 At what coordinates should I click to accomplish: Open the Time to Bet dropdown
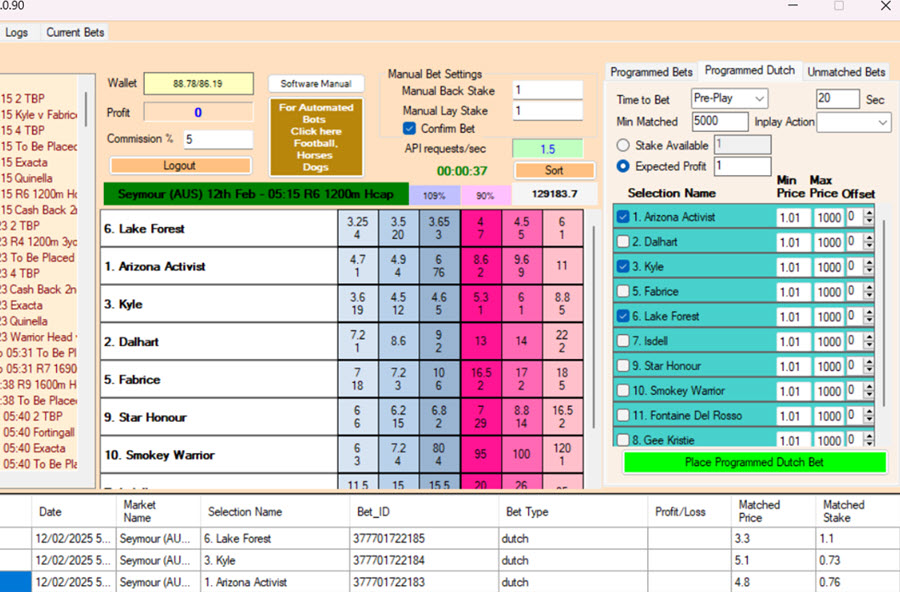pyautogui.click(x=729, y=98)
